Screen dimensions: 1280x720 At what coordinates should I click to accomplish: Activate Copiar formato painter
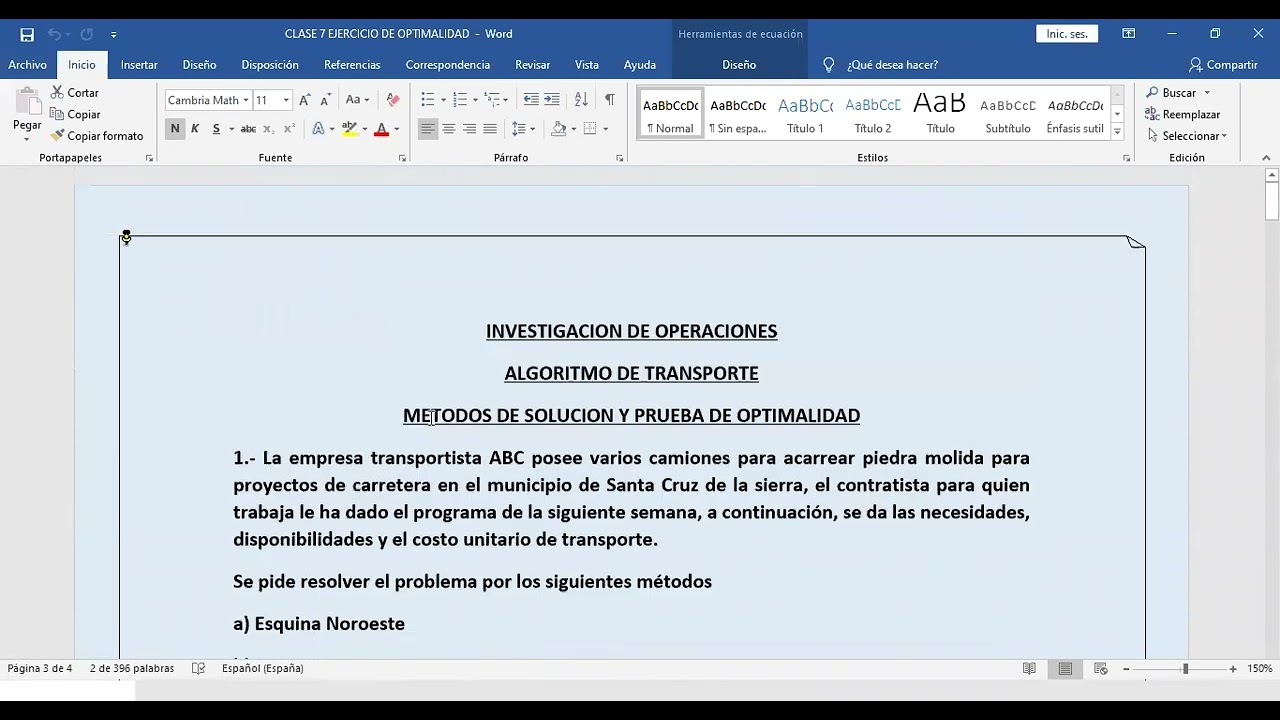click(97, 136)
